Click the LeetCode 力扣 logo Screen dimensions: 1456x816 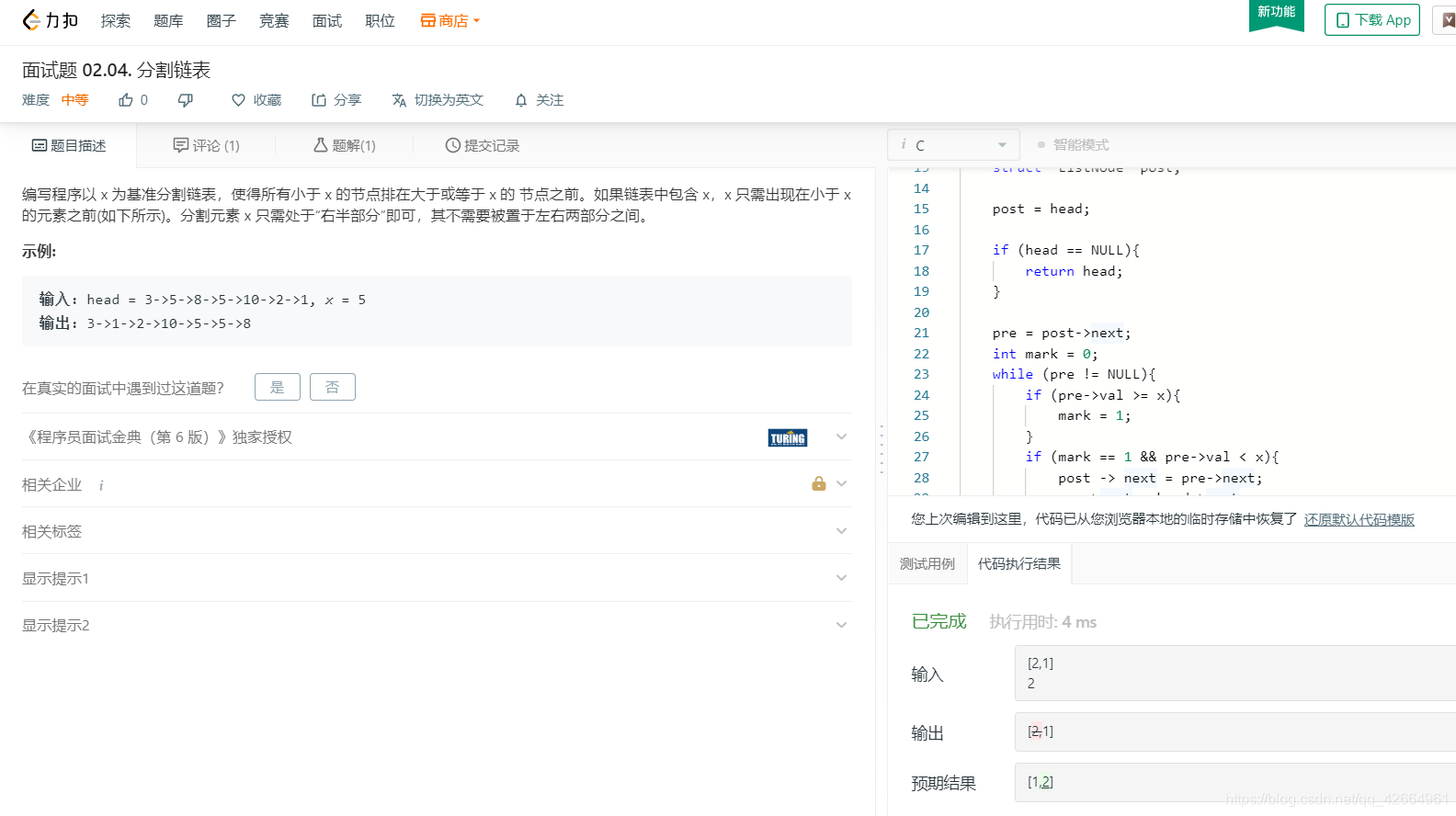click(50, 20)
